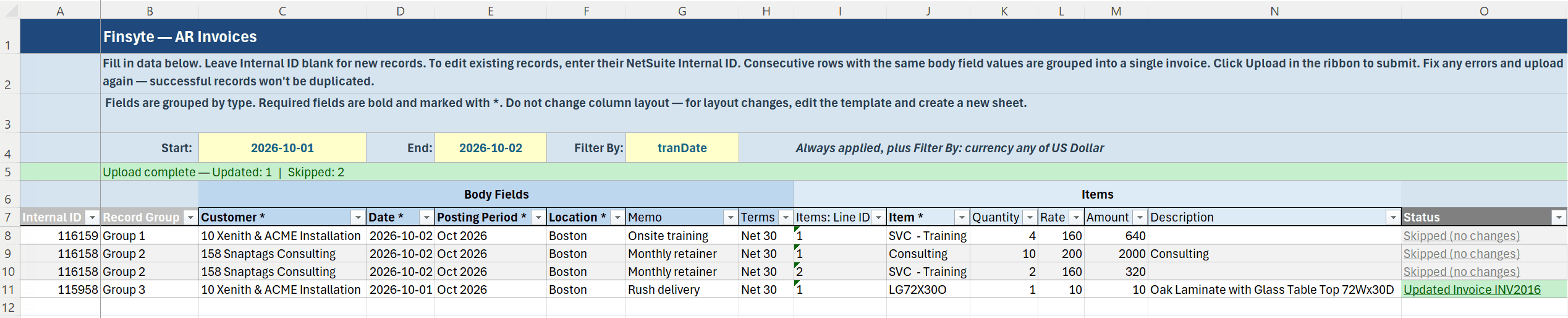Select column O header
Viewport: 1568px width, 318px height.
[x=1484, y=11]
